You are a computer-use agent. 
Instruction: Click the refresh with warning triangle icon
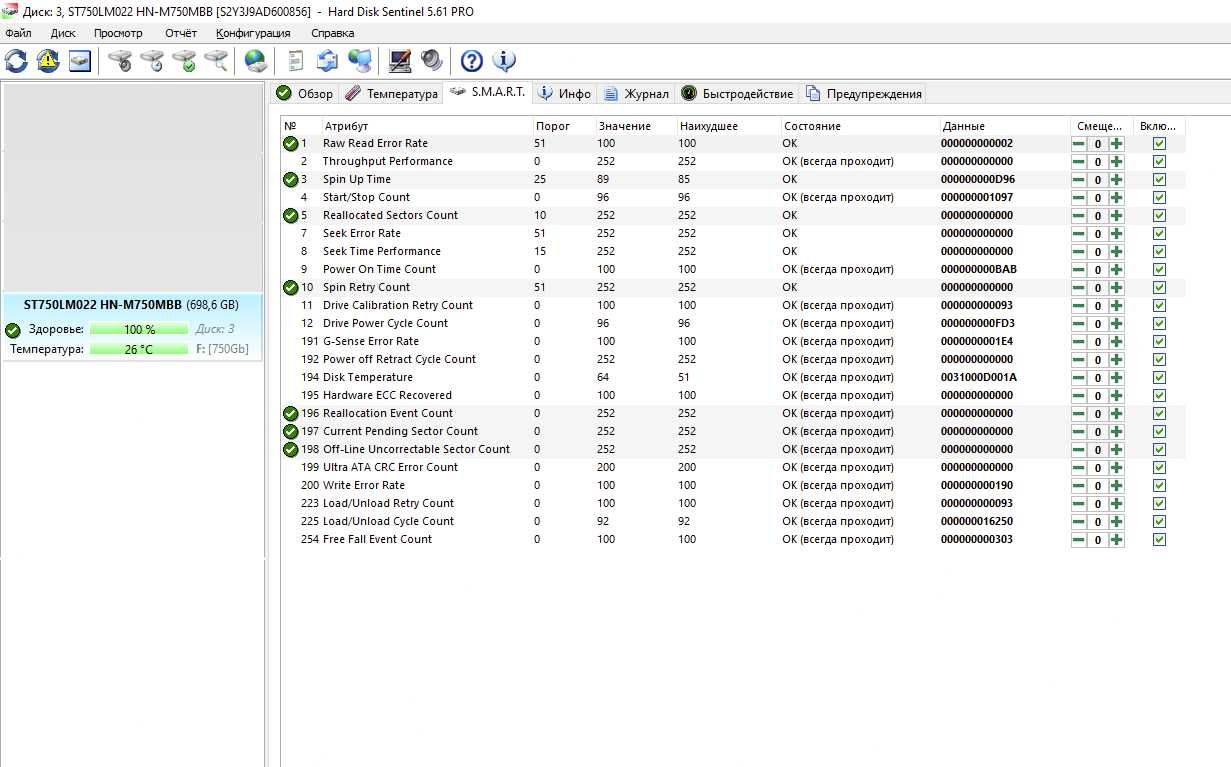tap(48, 61)
